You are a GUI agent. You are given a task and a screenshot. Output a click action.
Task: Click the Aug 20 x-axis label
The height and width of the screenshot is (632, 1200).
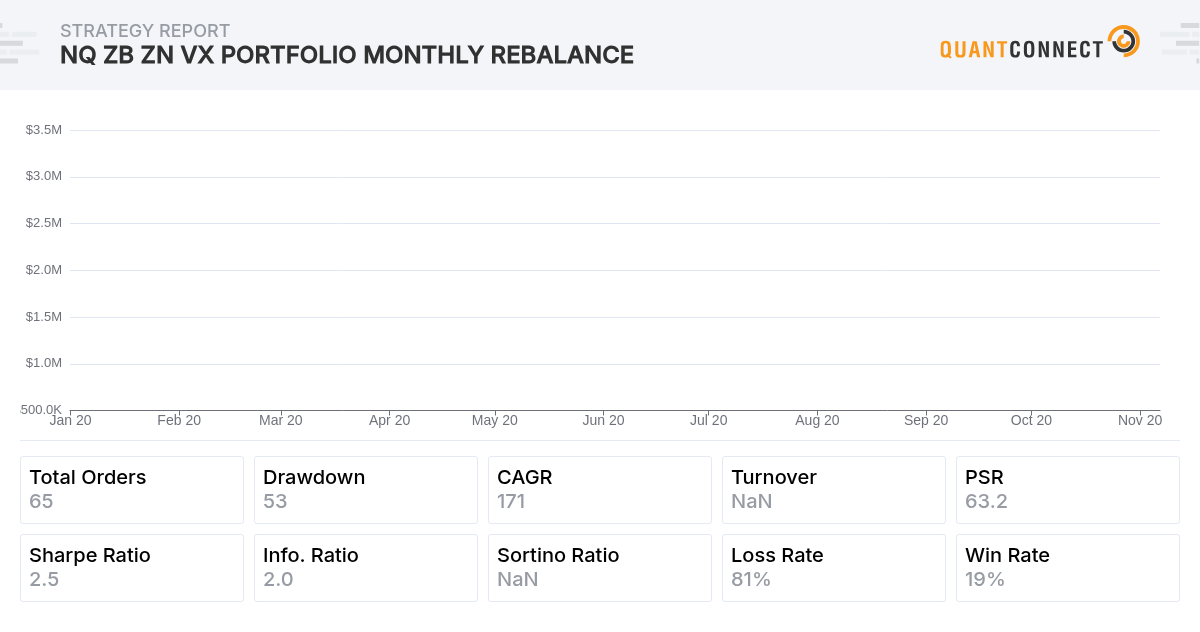[x=817, y=420]
